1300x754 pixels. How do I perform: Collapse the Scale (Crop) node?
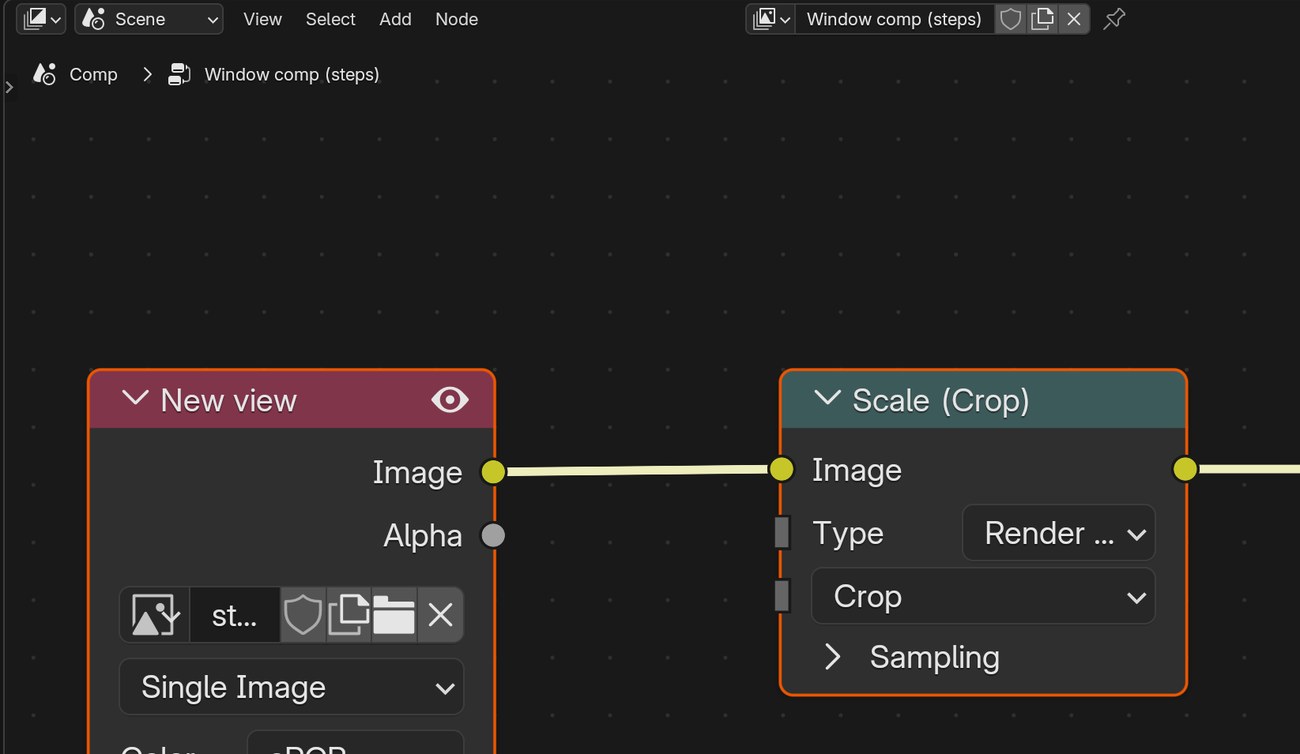(x=827, y=398)
